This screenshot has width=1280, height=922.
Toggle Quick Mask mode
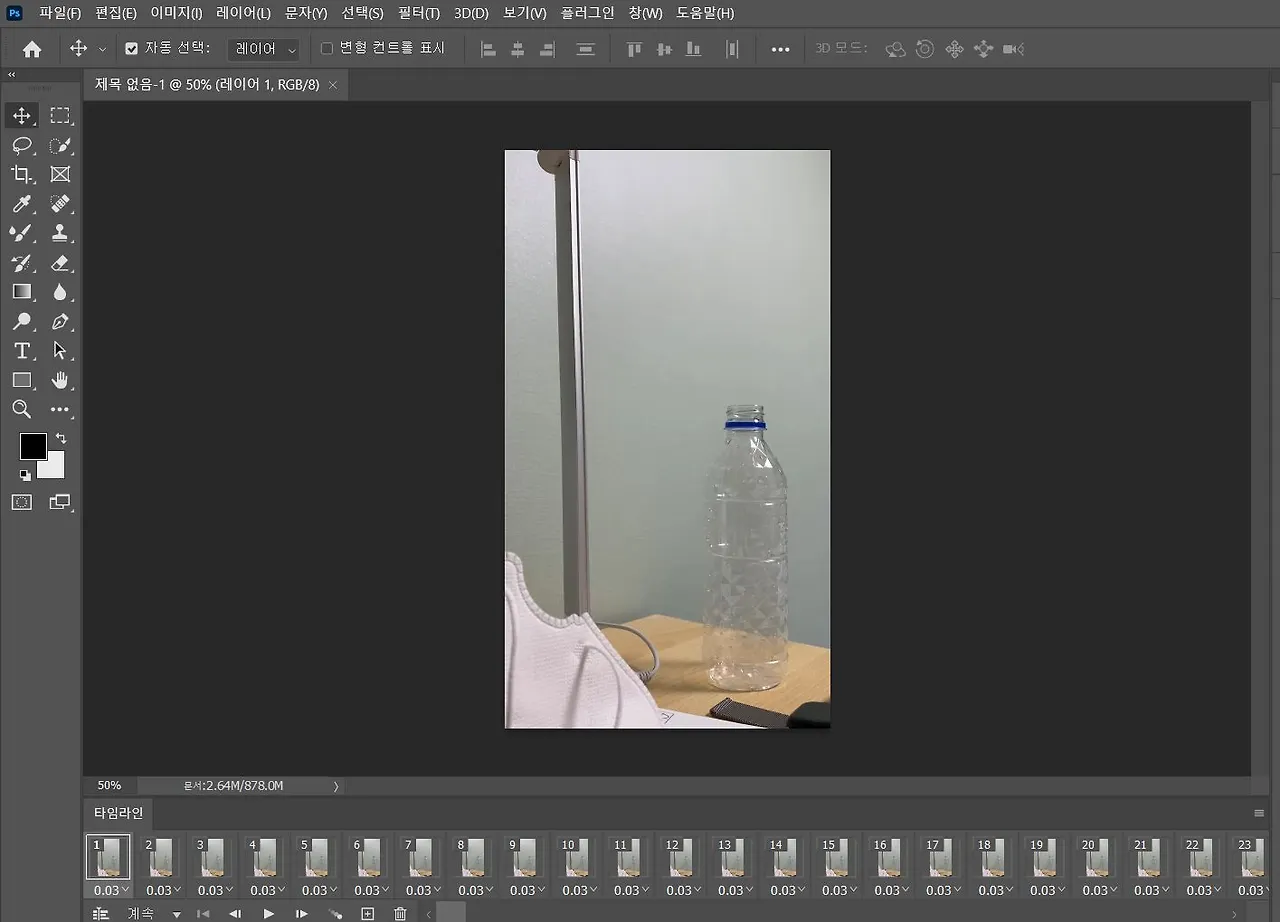pyautogui.click(x=21, y=502)
